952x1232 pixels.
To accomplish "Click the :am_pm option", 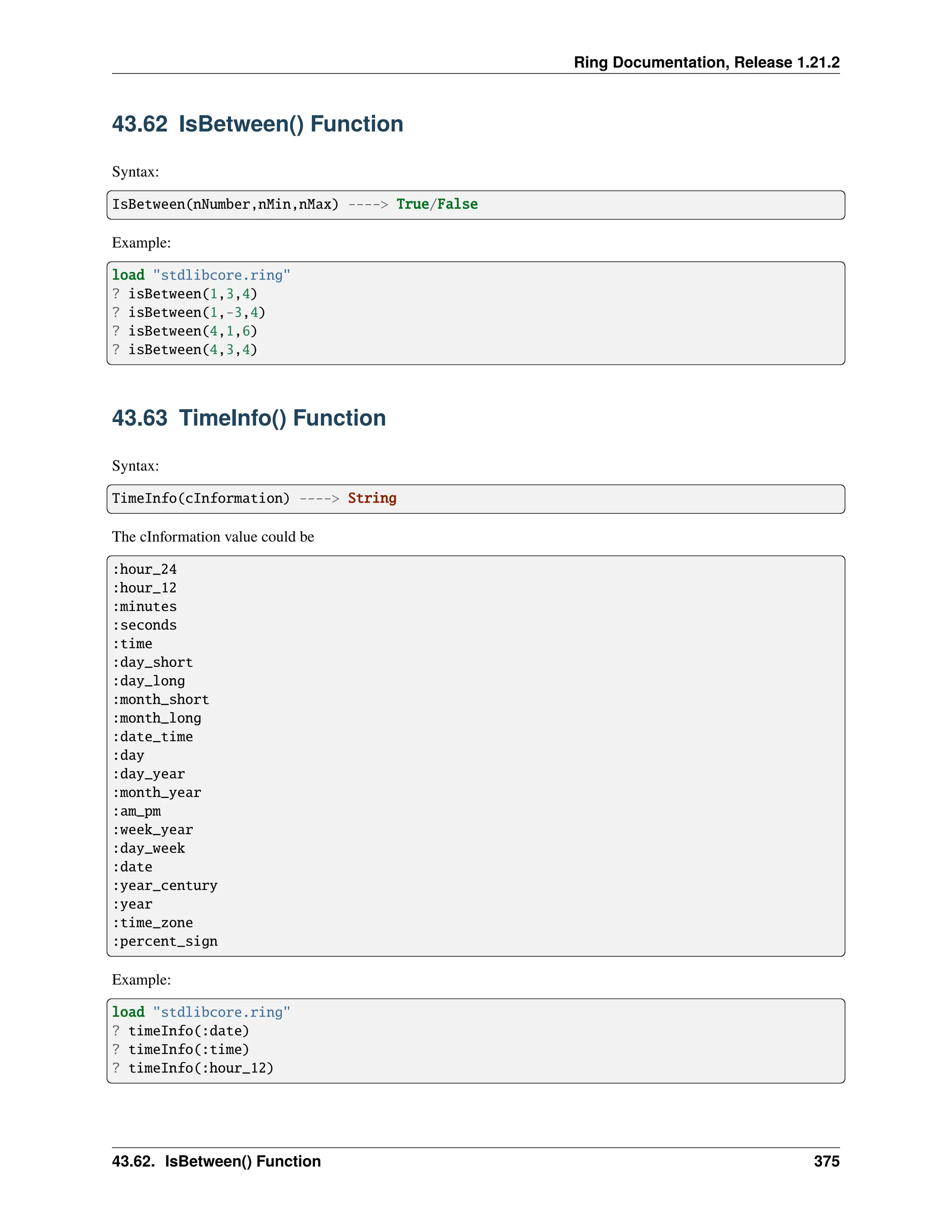I will 137,811.
